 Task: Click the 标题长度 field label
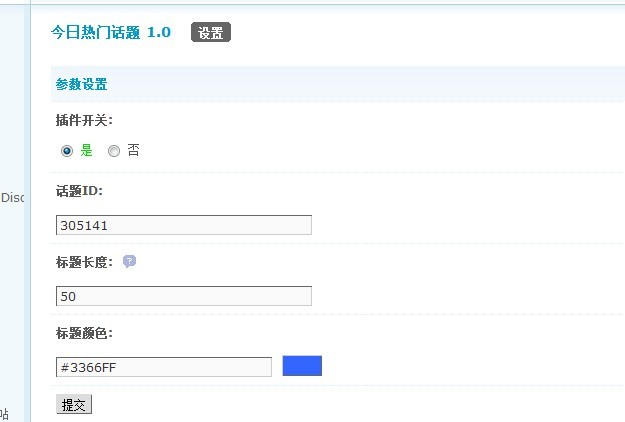(x=84, y=262)
